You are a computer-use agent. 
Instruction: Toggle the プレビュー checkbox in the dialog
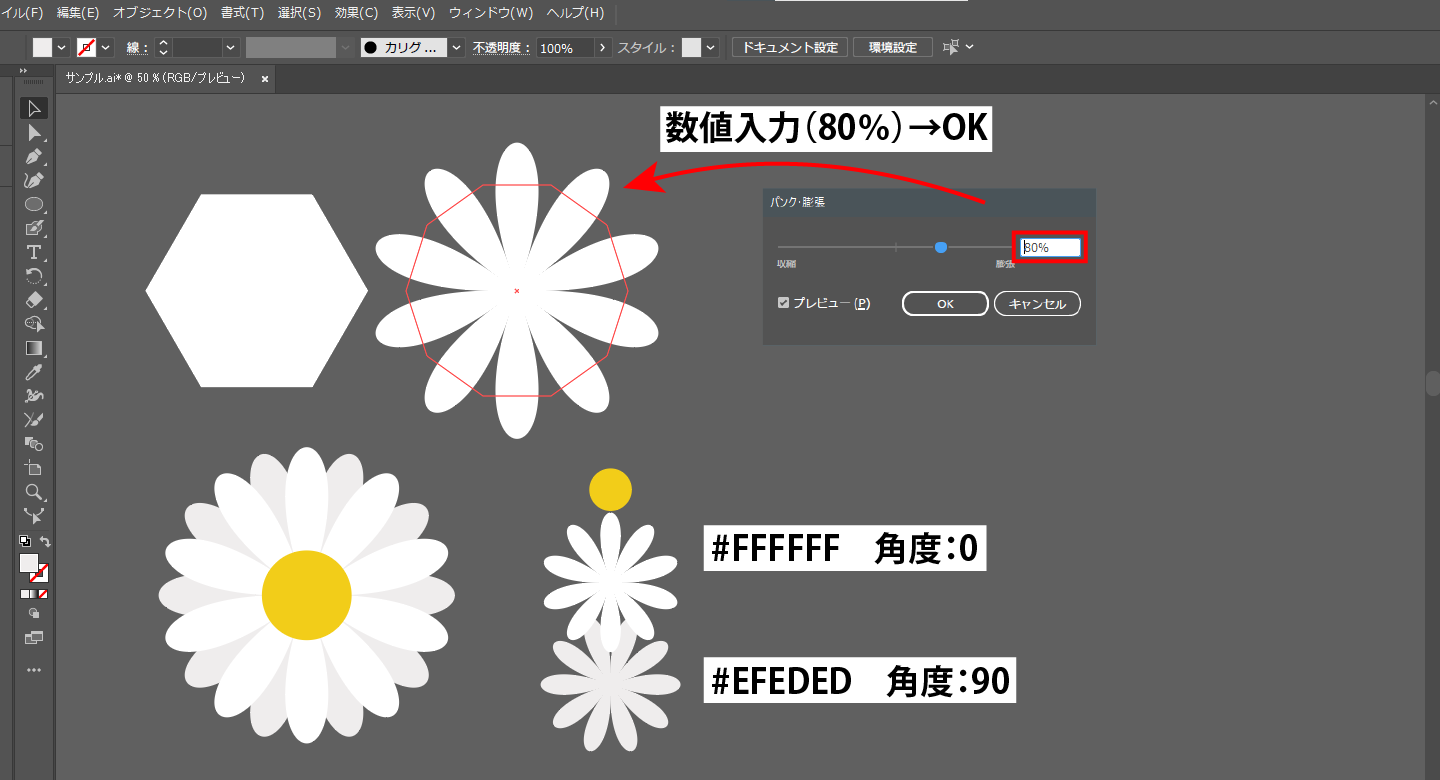click(783, 302)
